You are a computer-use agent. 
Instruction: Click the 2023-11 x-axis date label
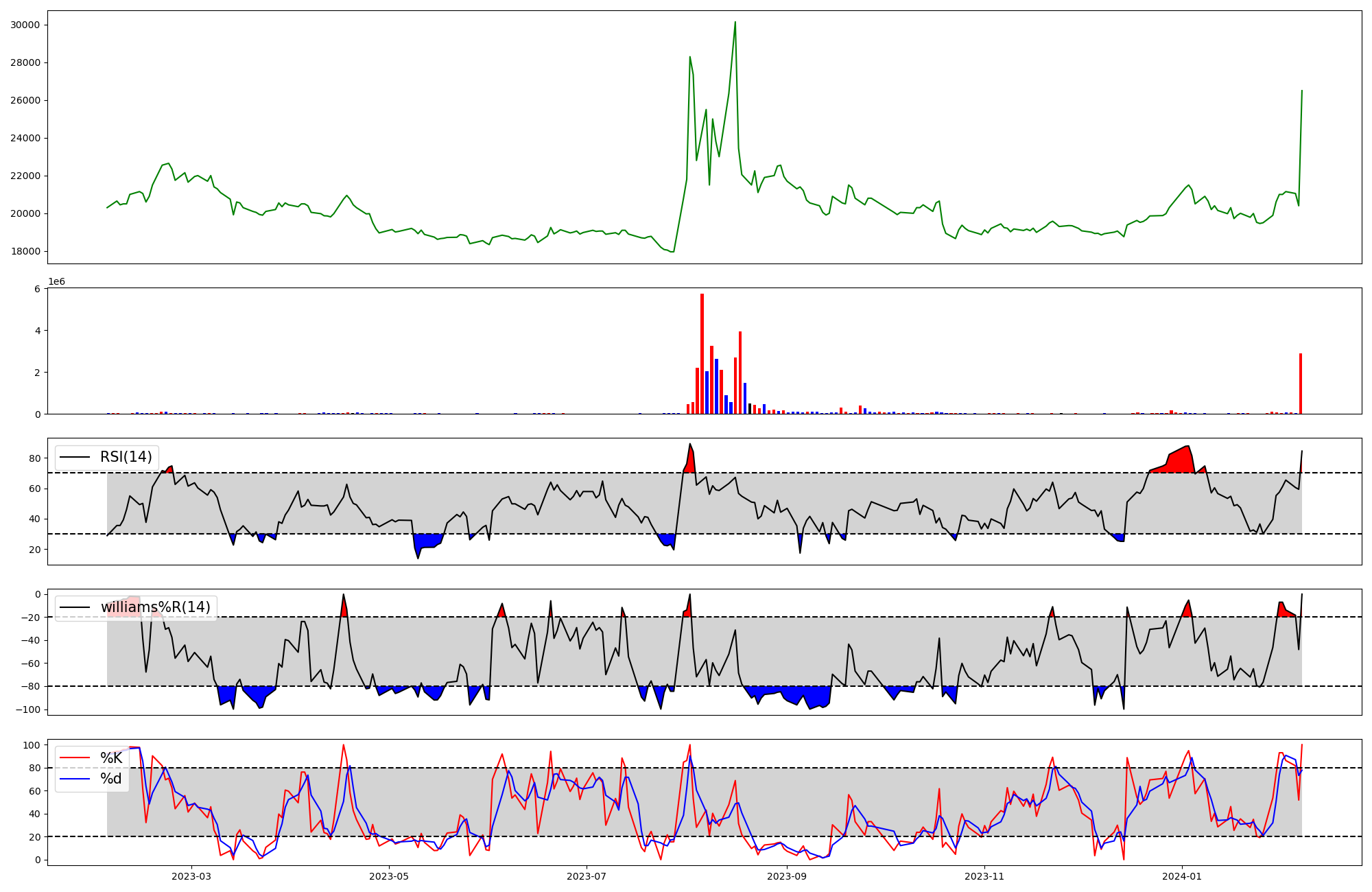984,876
